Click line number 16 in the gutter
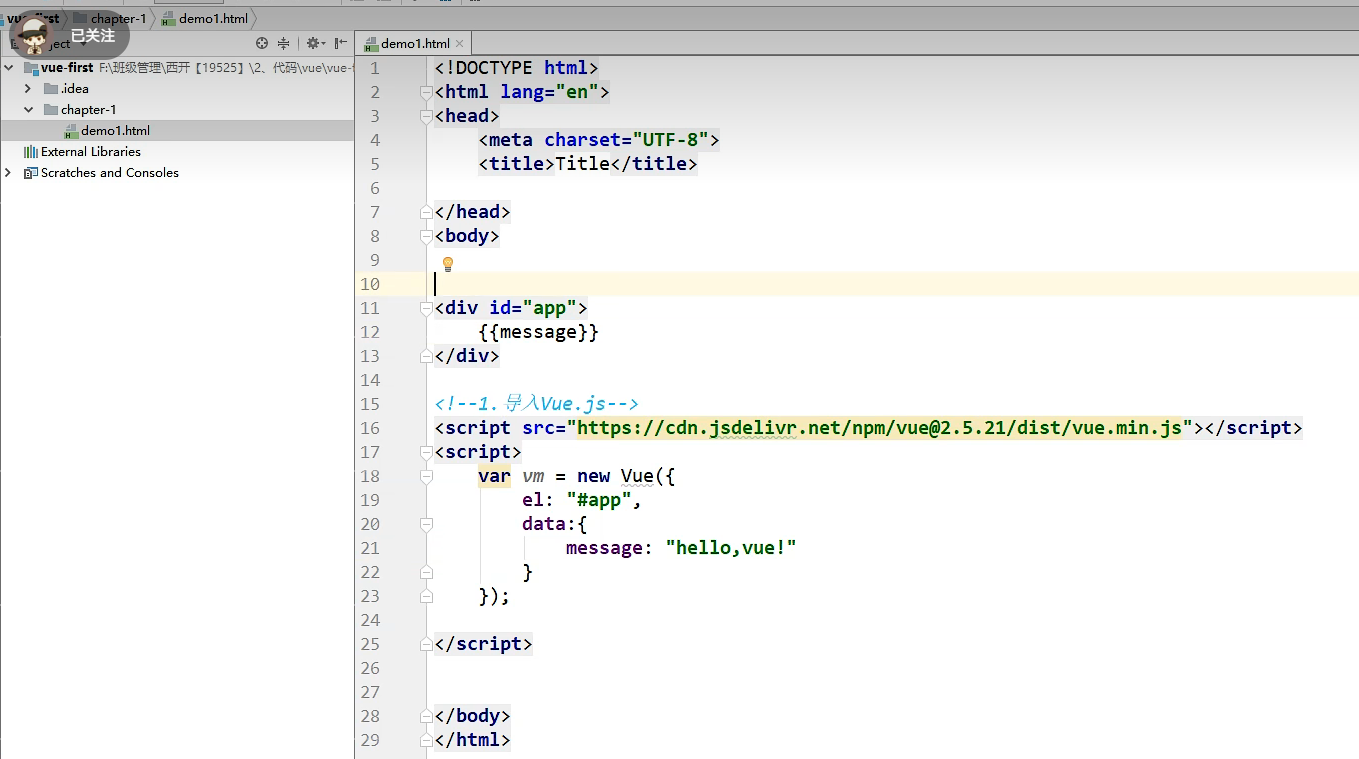 coord(370,428)
